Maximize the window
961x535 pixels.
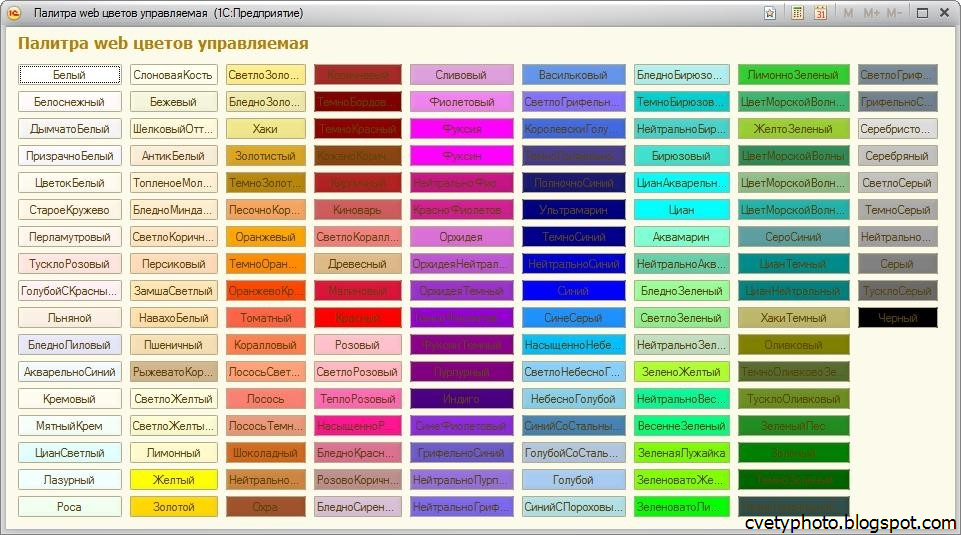click(921, 13)
